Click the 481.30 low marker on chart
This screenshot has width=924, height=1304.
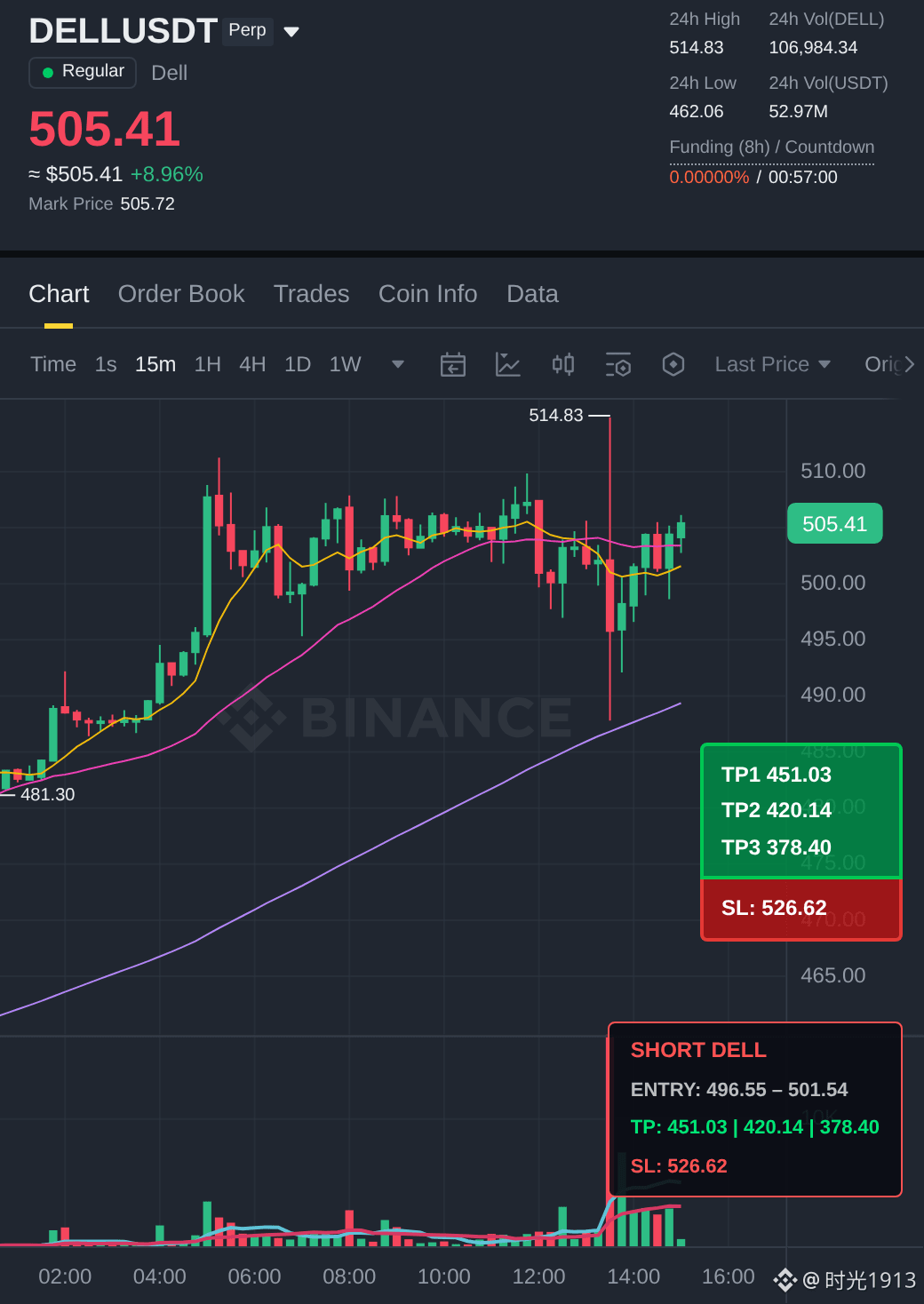[48, 795]
